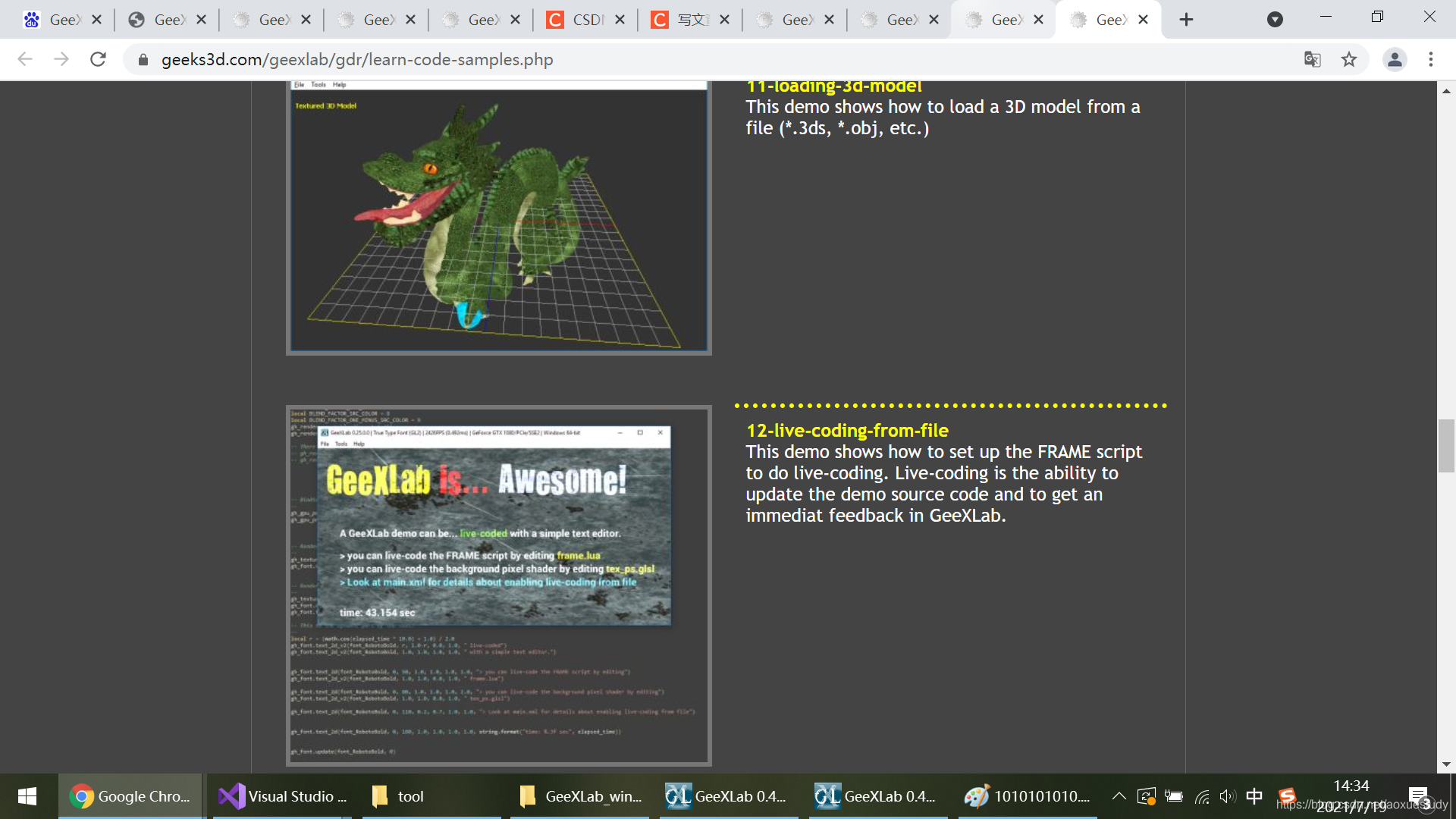The height and width of the screenshot is (819, 1456).
Task: Show hidden system tray icons
Action: pyautogui.click(x=1119, y=796)
